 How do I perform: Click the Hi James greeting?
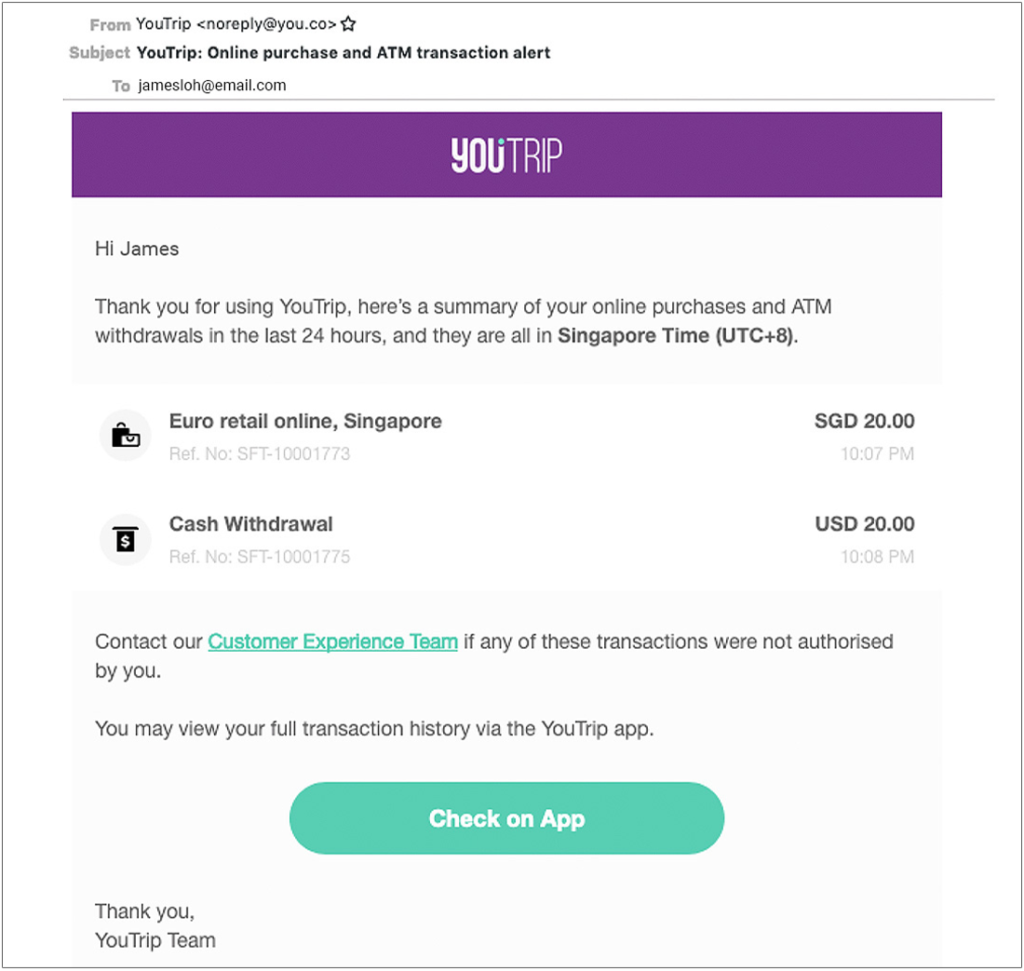point(136,249)
